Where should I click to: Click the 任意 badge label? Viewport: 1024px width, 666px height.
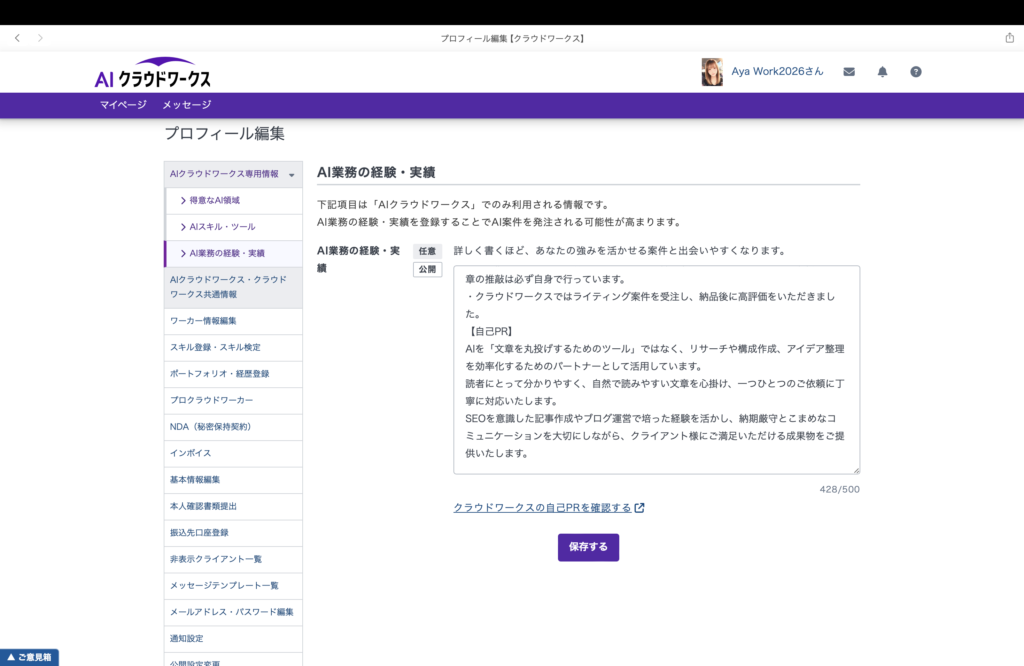click(x=428, y=251)
